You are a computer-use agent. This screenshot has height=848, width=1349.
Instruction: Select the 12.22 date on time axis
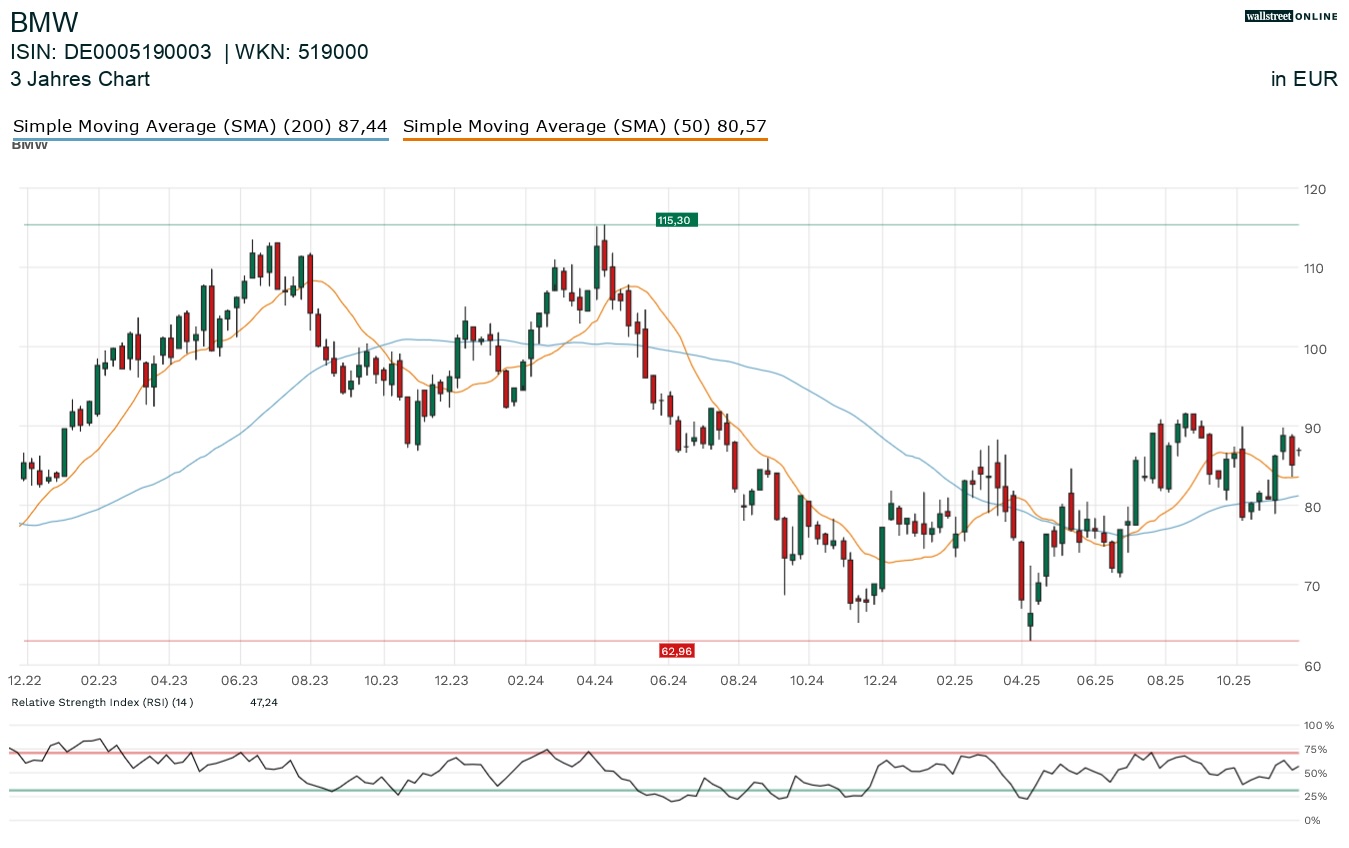(26, 681)
